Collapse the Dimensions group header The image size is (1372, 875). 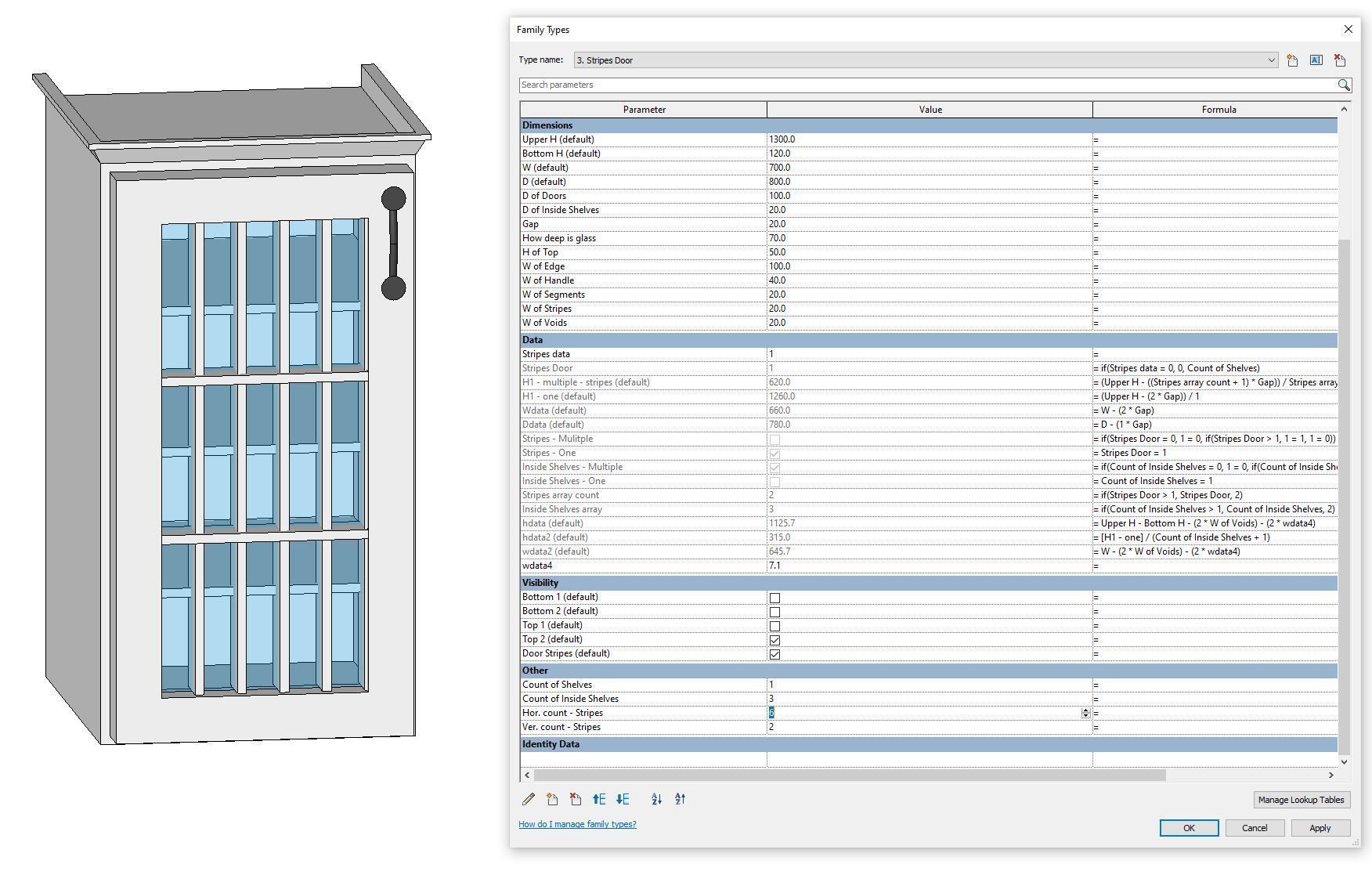(929, 125)
